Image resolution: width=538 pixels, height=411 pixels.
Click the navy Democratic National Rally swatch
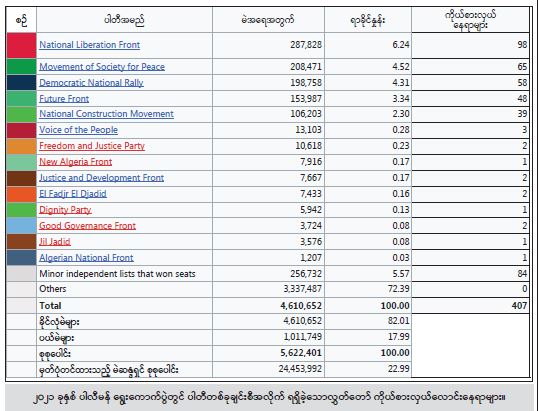21,83
